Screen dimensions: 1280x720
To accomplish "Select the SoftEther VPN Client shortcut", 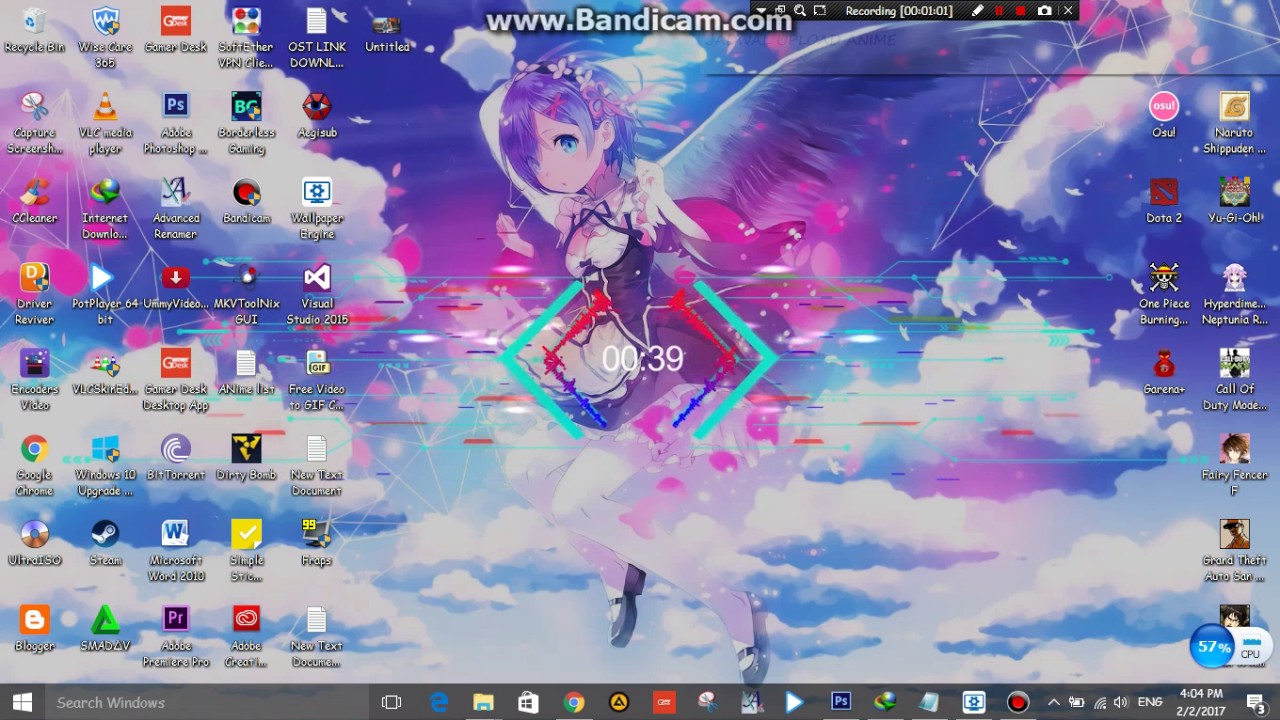I will click(246, 37).
